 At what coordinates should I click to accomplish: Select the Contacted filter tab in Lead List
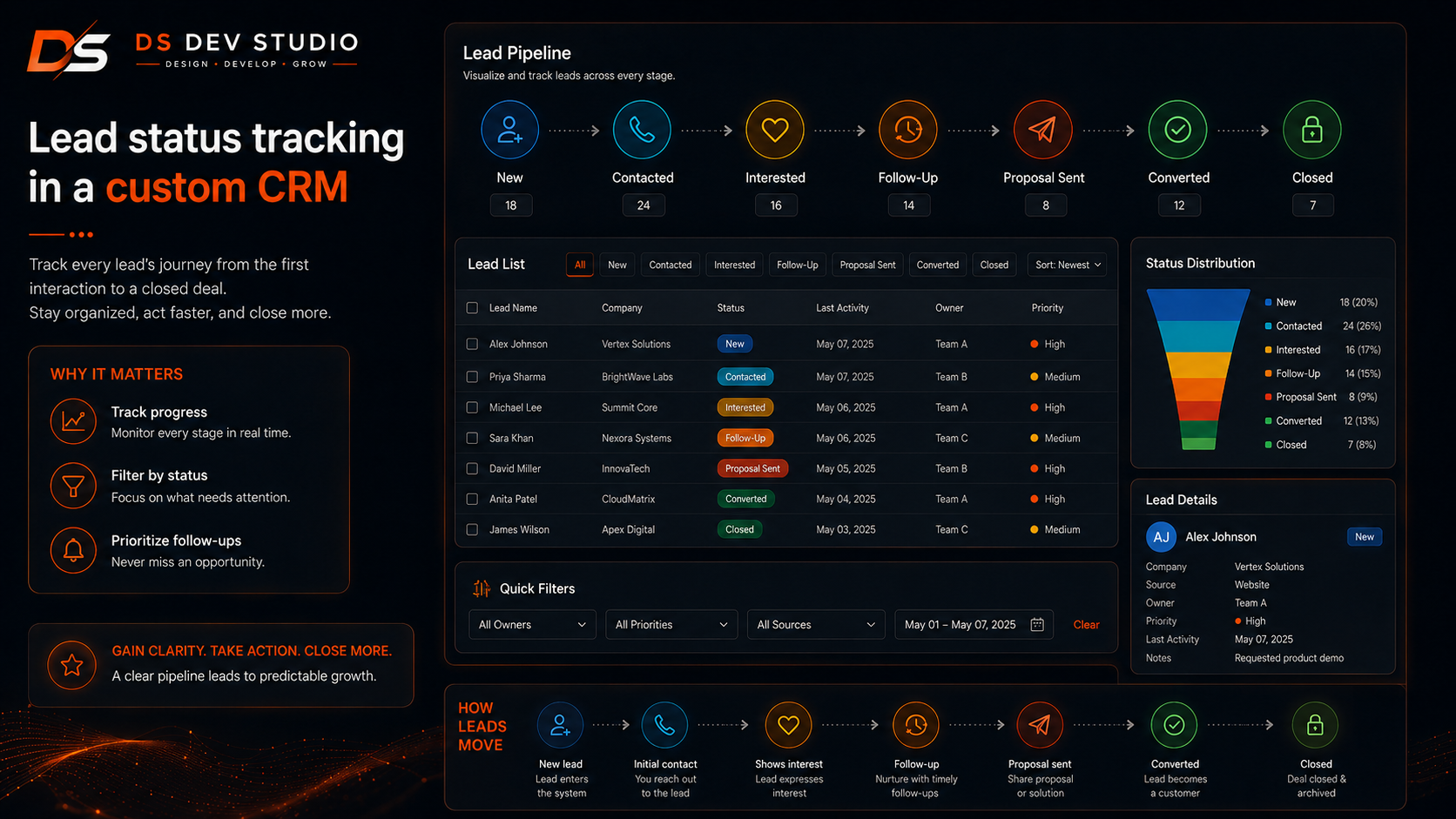pyautogui.click(x=671, y=265)
